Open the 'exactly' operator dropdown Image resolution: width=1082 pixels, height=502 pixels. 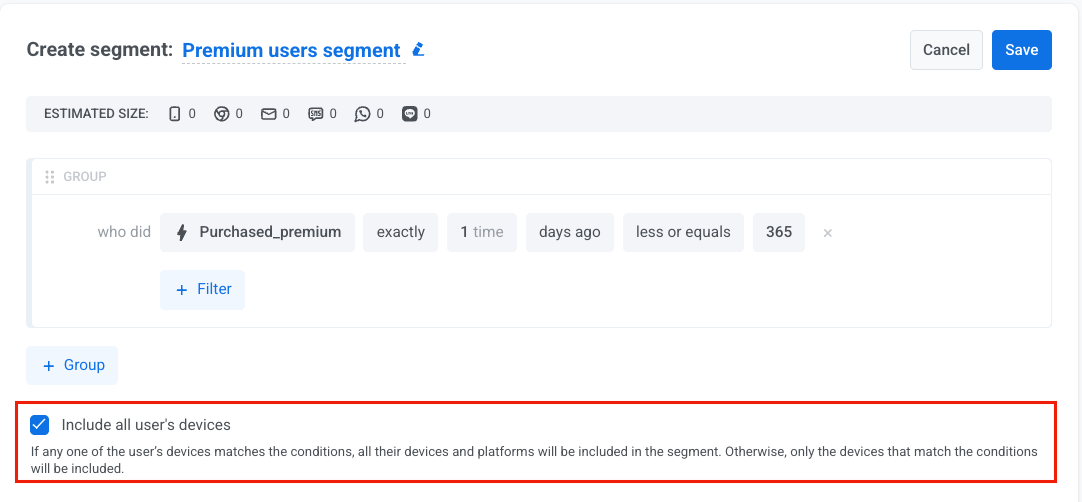coord(400,232)
